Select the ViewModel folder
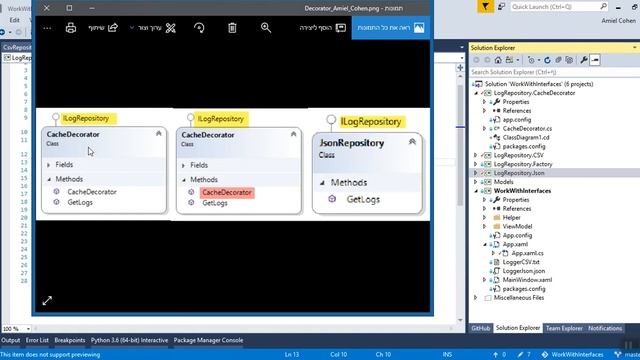The height and width of the screenshot is (360, 640). 517,227
